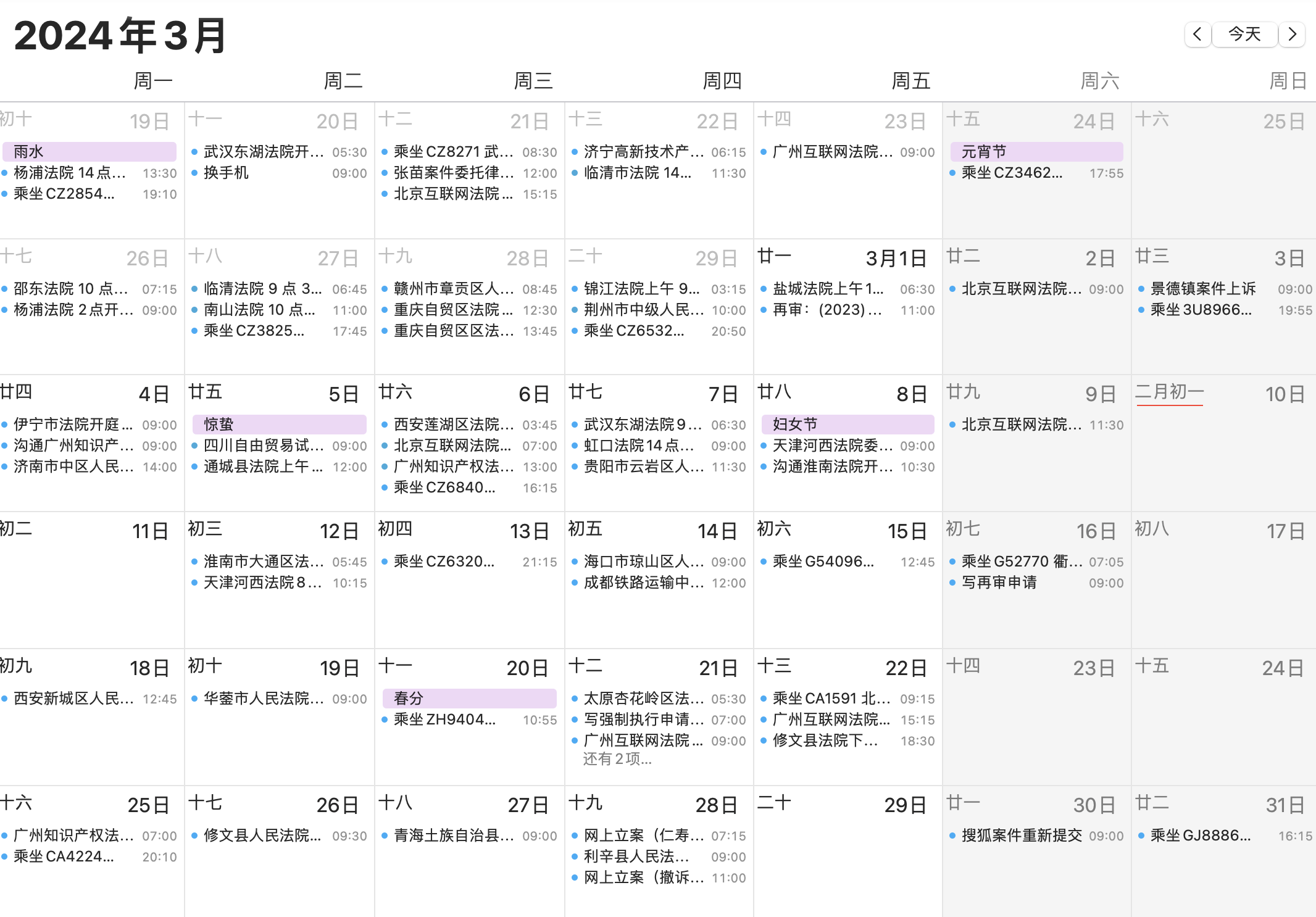Open 换手机 event at 09:00
The width and height of the screenshot is (1316, 917).
pyautogui.click(x=227, y=173)
